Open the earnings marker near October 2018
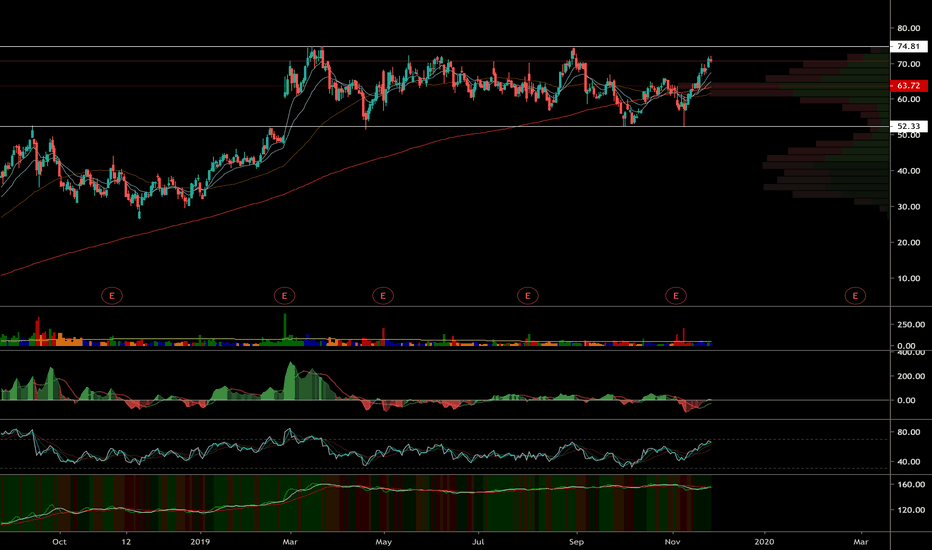This screenshot has width=932, height=550. coord(112,296)
